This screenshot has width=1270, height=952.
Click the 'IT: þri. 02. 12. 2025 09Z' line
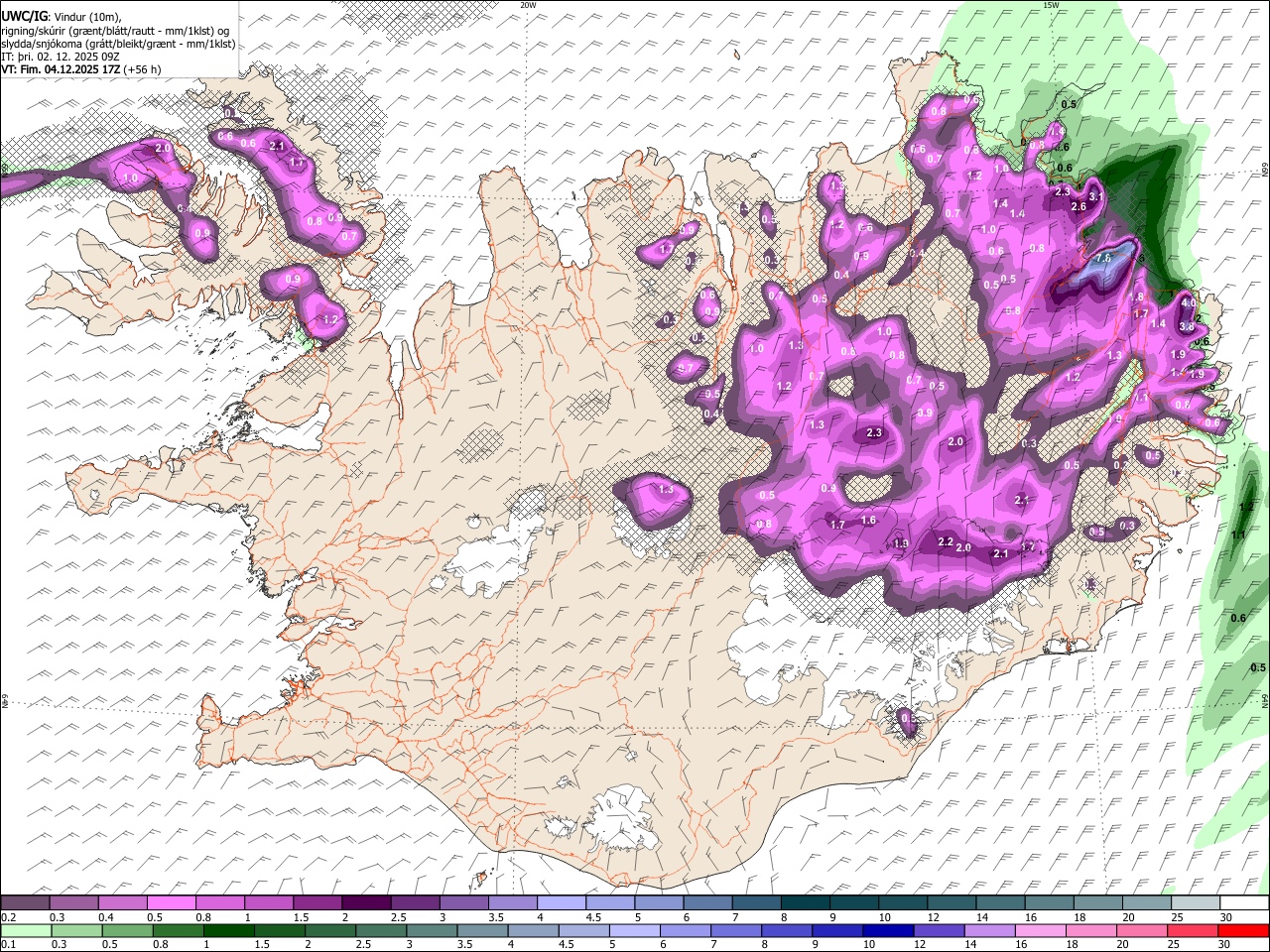tap(61, 57)
